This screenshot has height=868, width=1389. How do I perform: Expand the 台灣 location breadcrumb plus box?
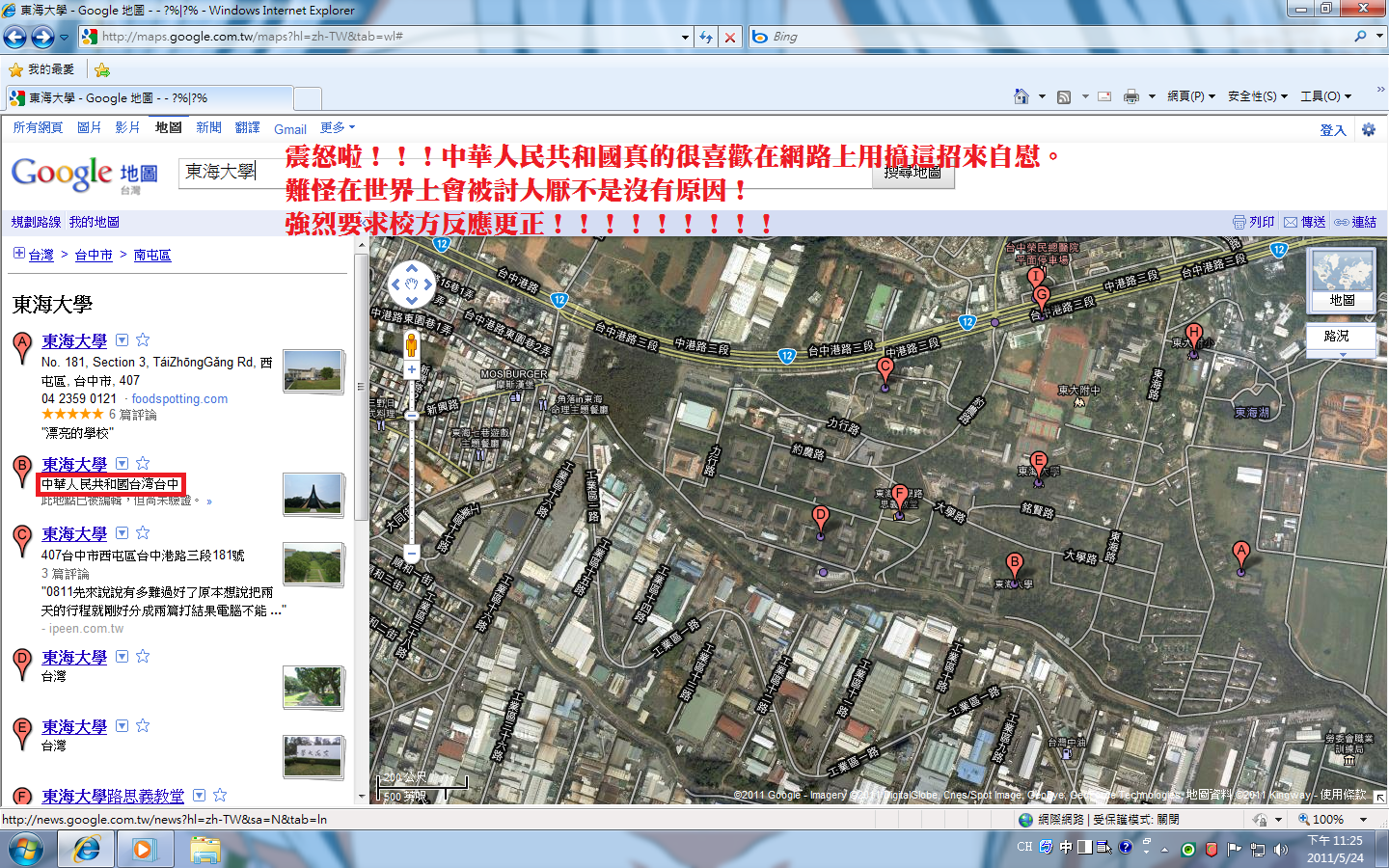click(18, 253)
